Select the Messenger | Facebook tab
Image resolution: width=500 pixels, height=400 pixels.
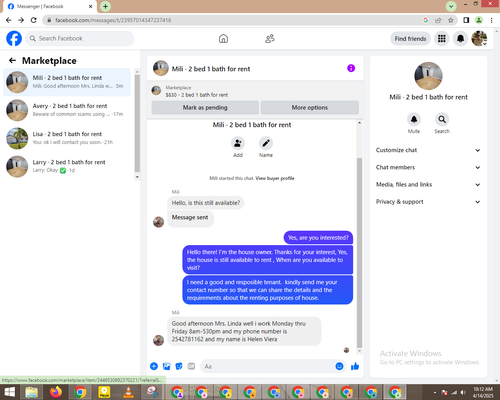point(50,6)
